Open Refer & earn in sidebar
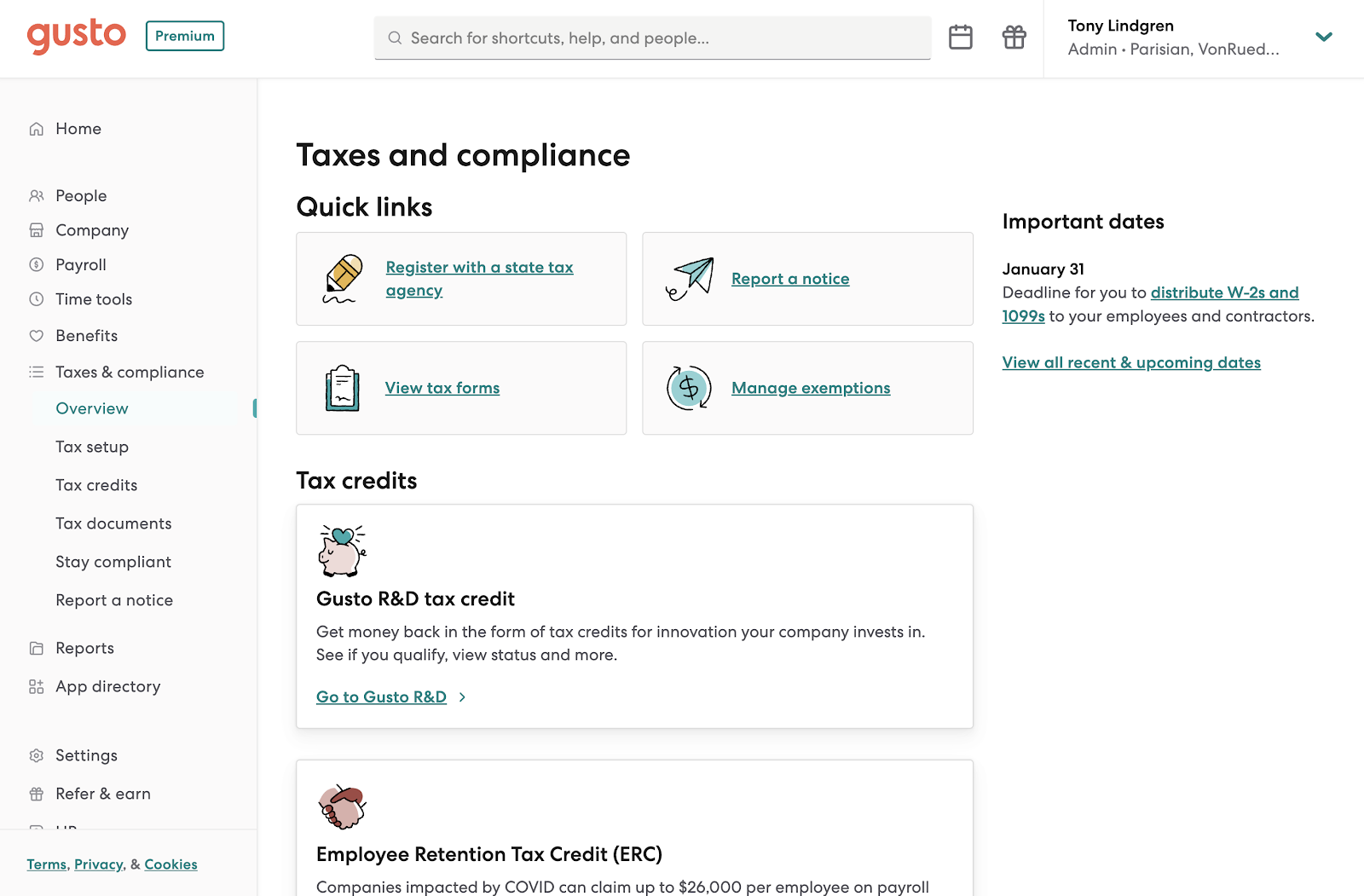 [x=103, y=794]
